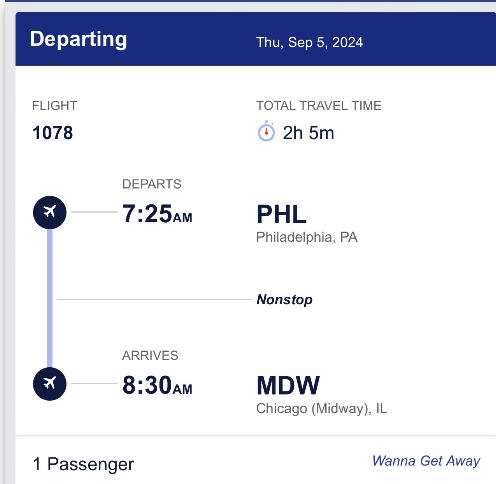Click the 7:25 AM departure time
Viewport: 496px width, 484px height.
coord(157,213)
